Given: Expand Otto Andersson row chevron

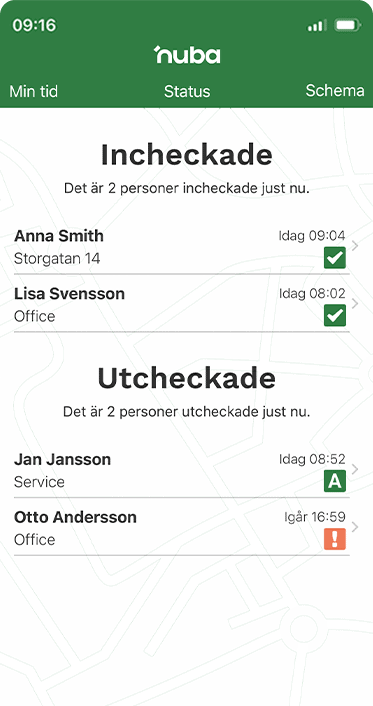Looking at the screenshot, I should click(355, 527).
